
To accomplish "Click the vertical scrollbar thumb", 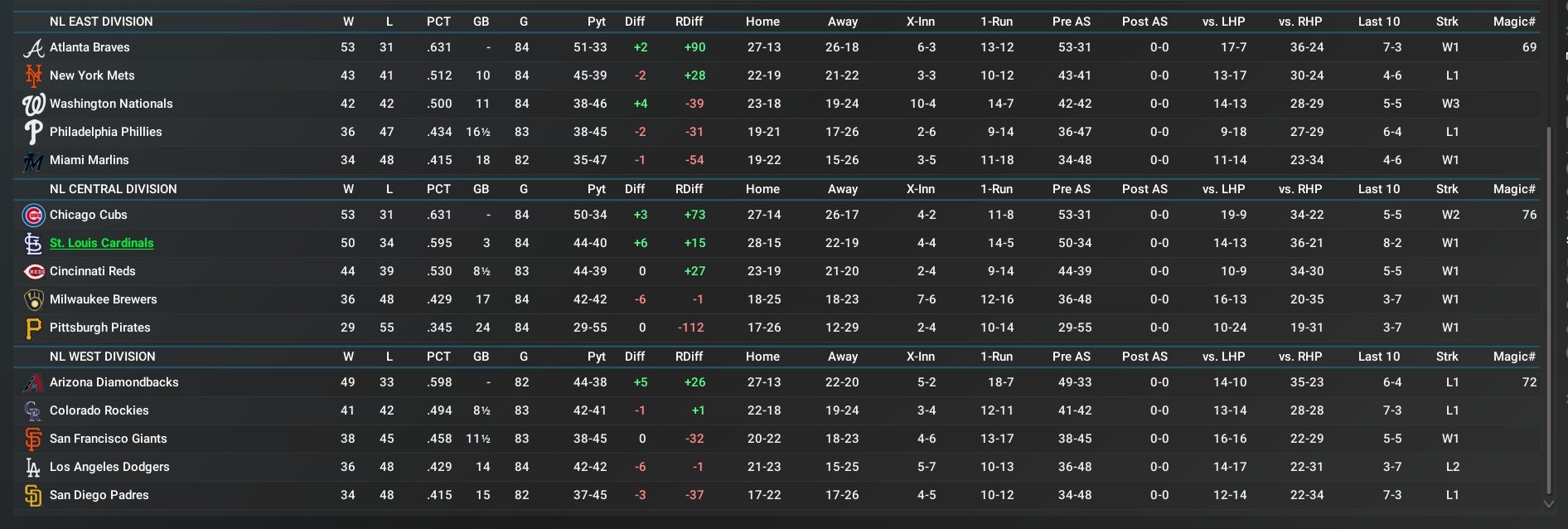I will 1548,307.
